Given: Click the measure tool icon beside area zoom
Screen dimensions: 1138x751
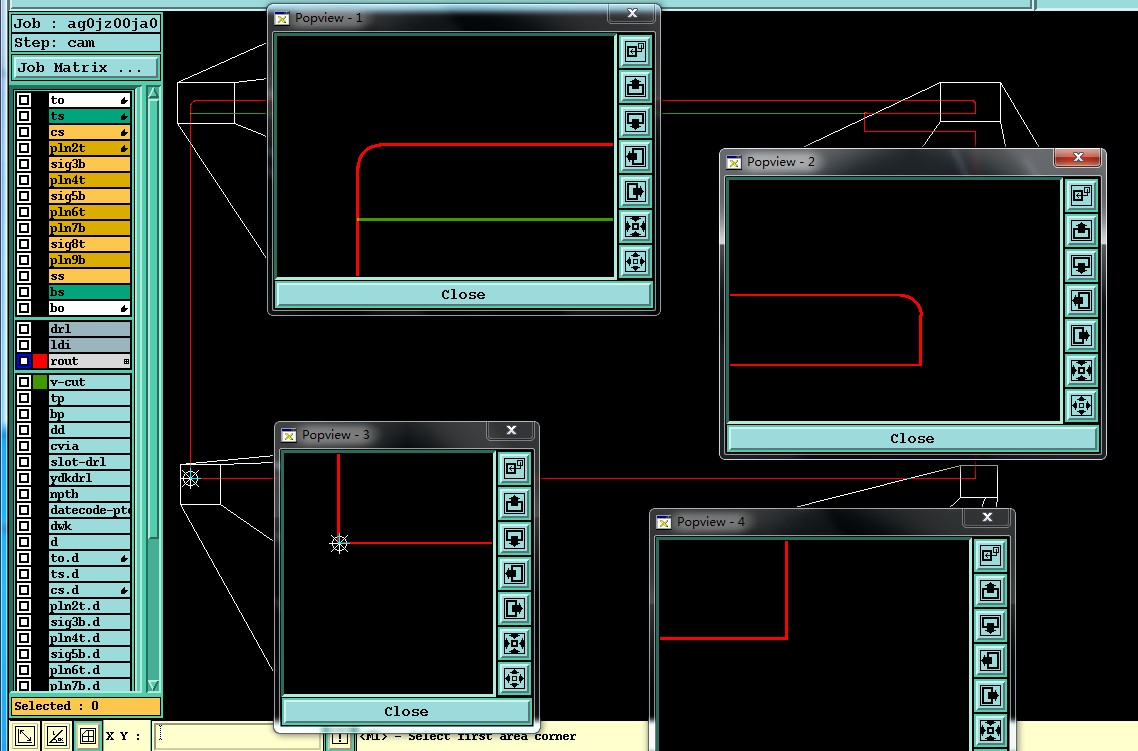Looking at the screenshot, I should (x=57, y=736).
